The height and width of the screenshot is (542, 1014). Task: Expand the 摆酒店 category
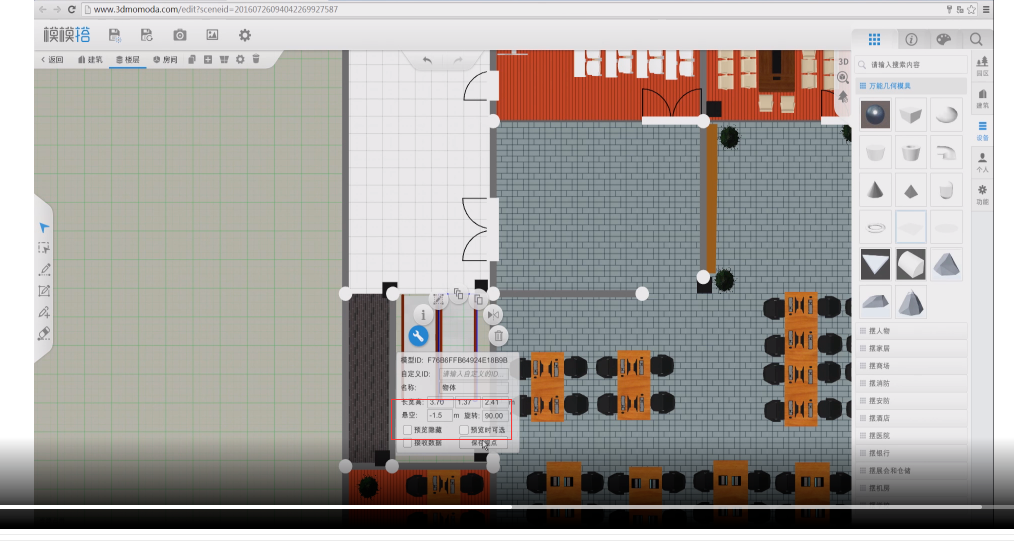pos(912,418)
